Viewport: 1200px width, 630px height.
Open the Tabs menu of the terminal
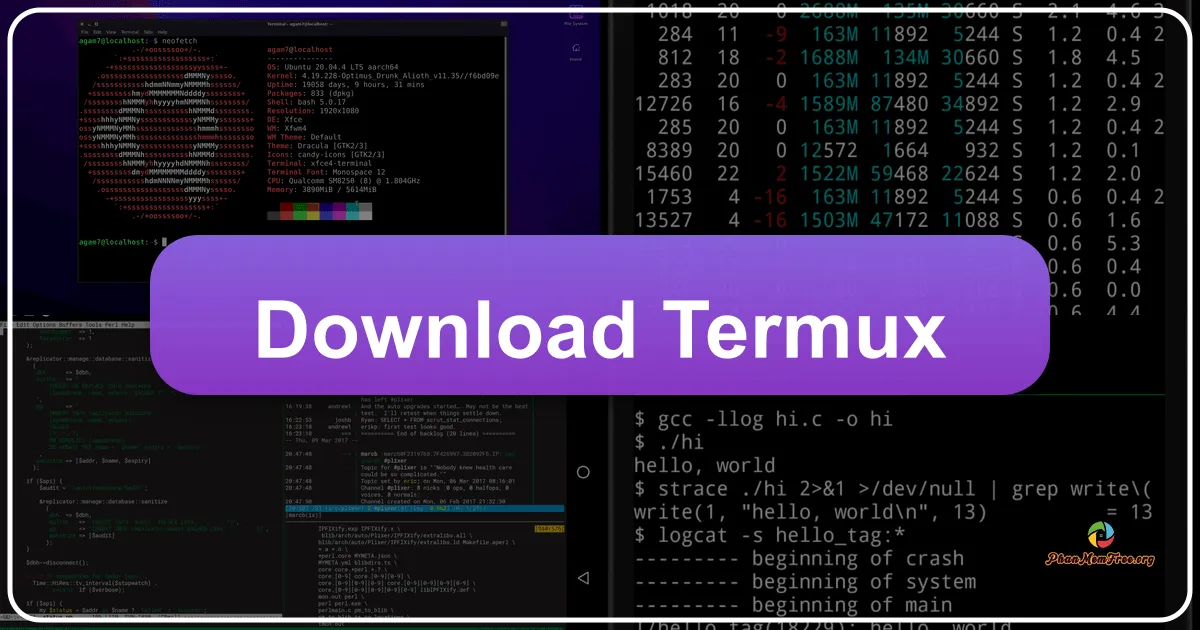(146, 32)
